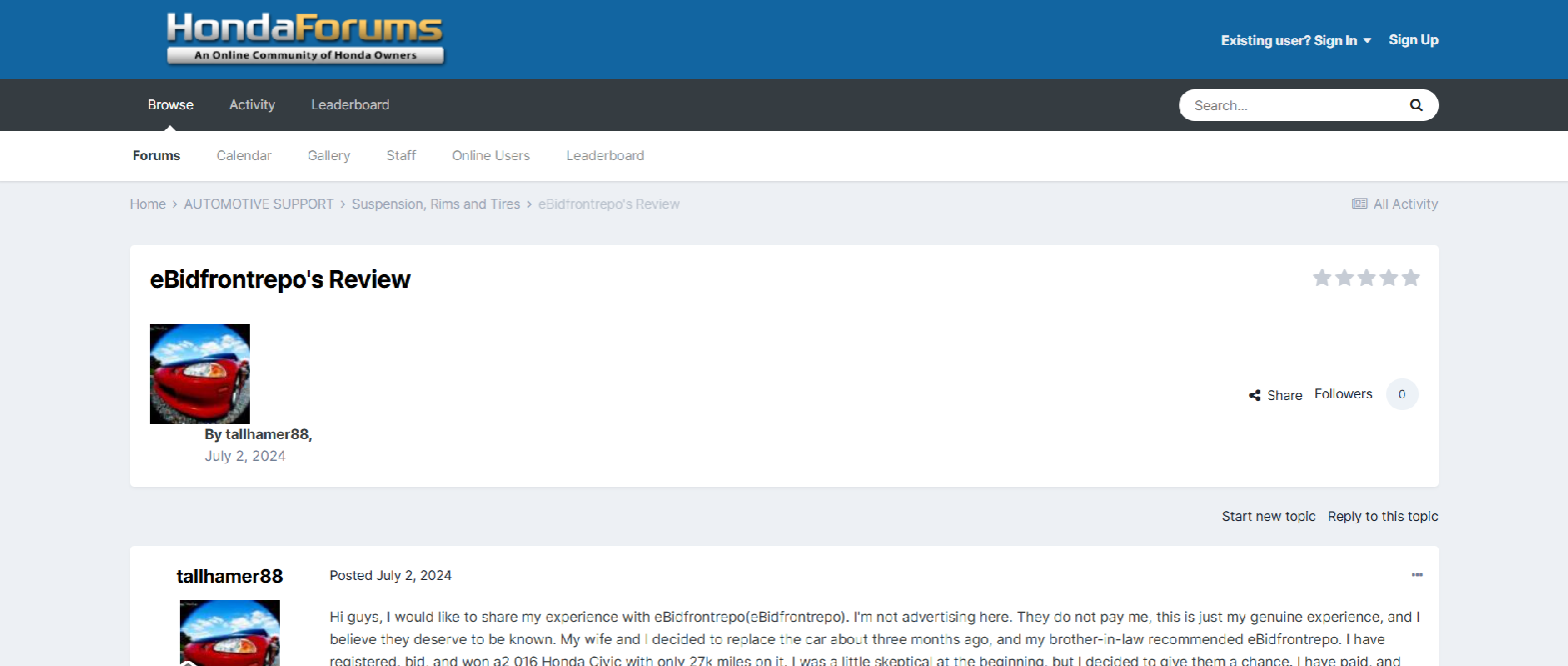
Task: Click the HondaForums logo
Action: coord(305,38)
